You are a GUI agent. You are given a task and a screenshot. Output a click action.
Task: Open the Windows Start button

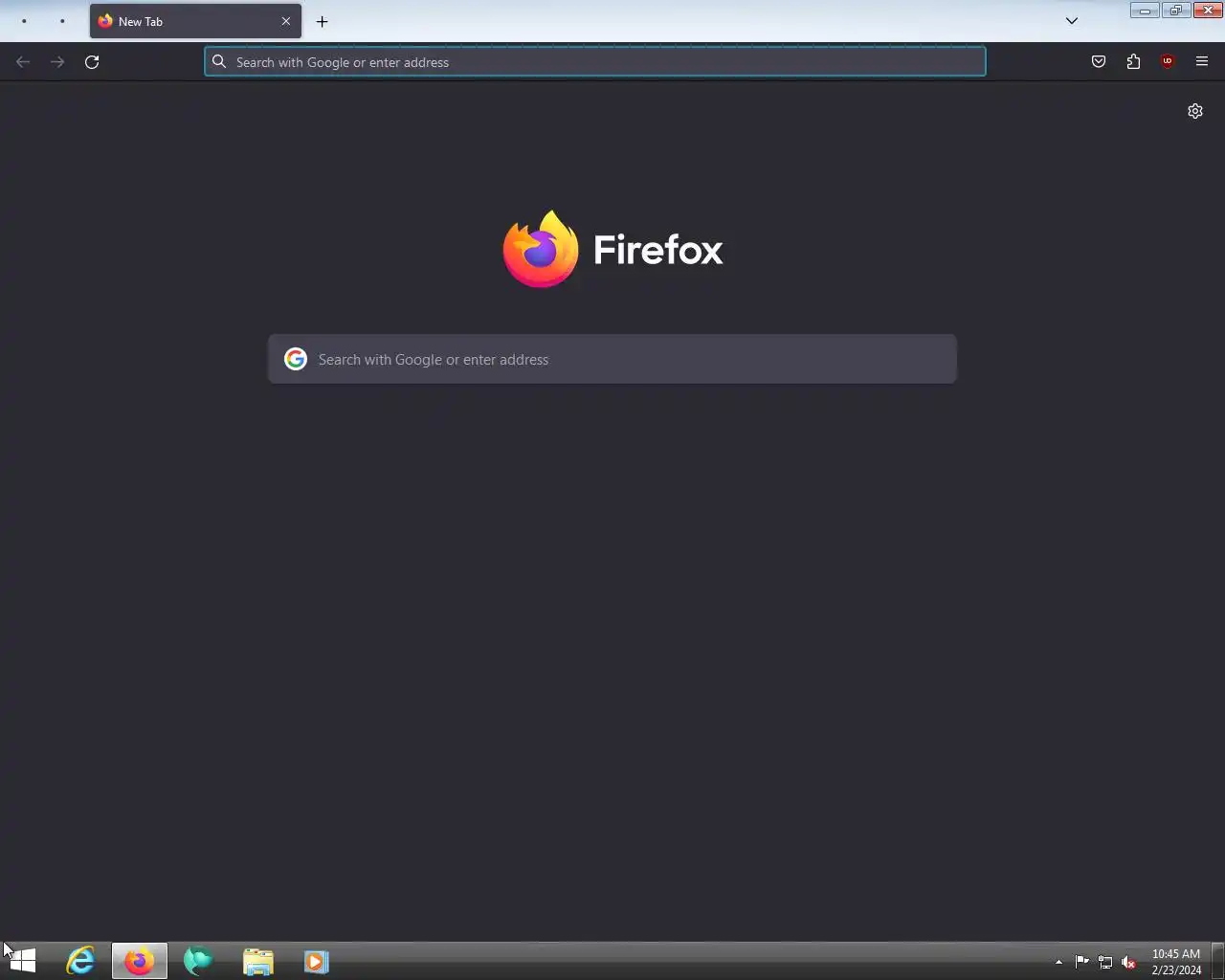pos(21,961)
